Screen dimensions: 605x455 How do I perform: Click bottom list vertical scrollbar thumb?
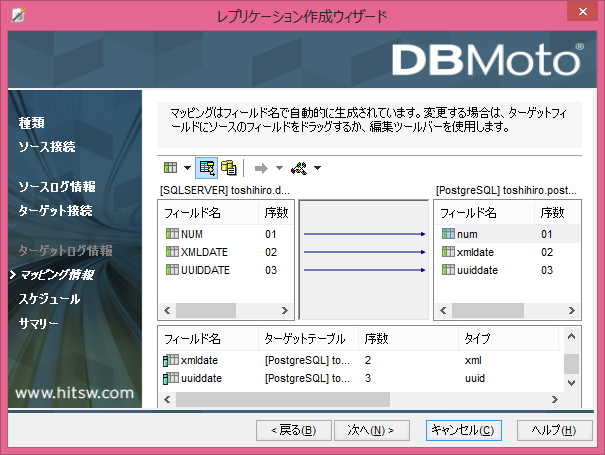click(571, 364)
